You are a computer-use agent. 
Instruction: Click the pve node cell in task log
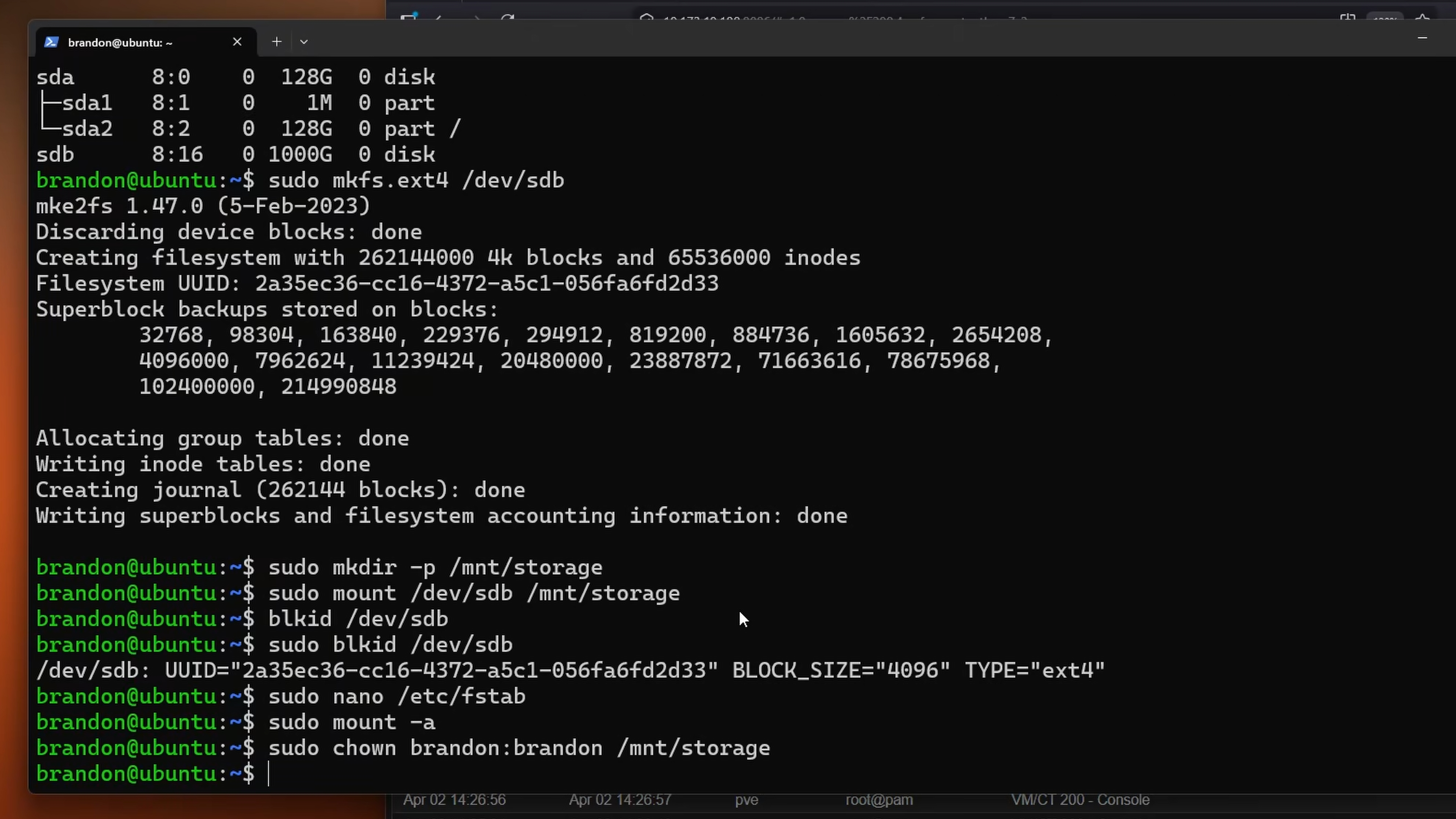(746, 800)
